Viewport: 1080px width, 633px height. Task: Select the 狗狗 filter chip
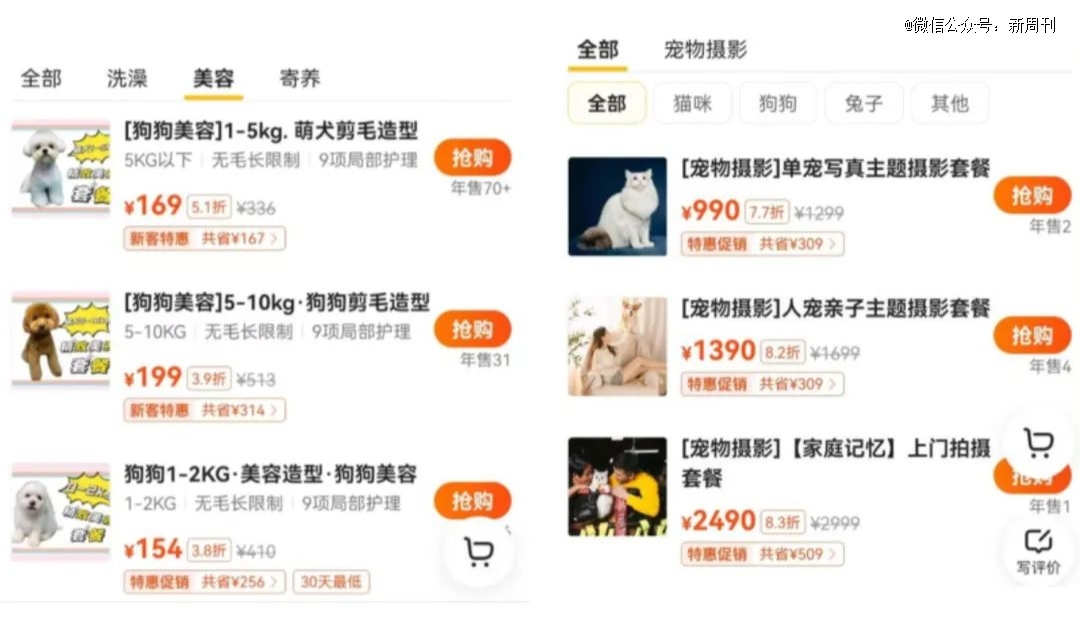coord(778,103)
